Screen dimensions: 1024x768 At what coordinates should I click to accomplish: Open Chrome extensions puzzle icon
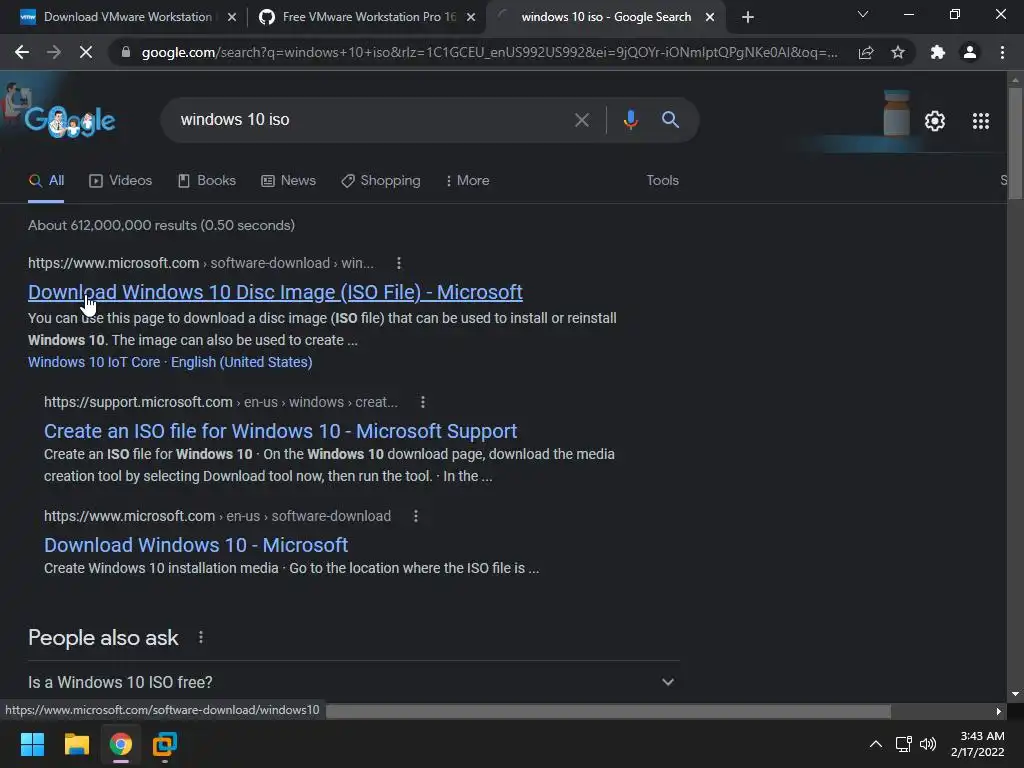tap(938, 52)
